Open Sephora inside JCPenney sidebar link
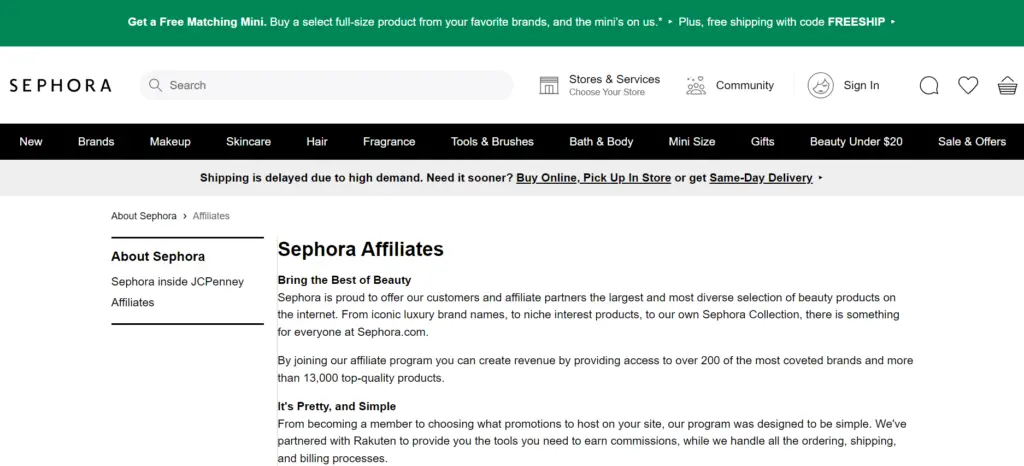The image size is (1024, 466). coord(177,282)
